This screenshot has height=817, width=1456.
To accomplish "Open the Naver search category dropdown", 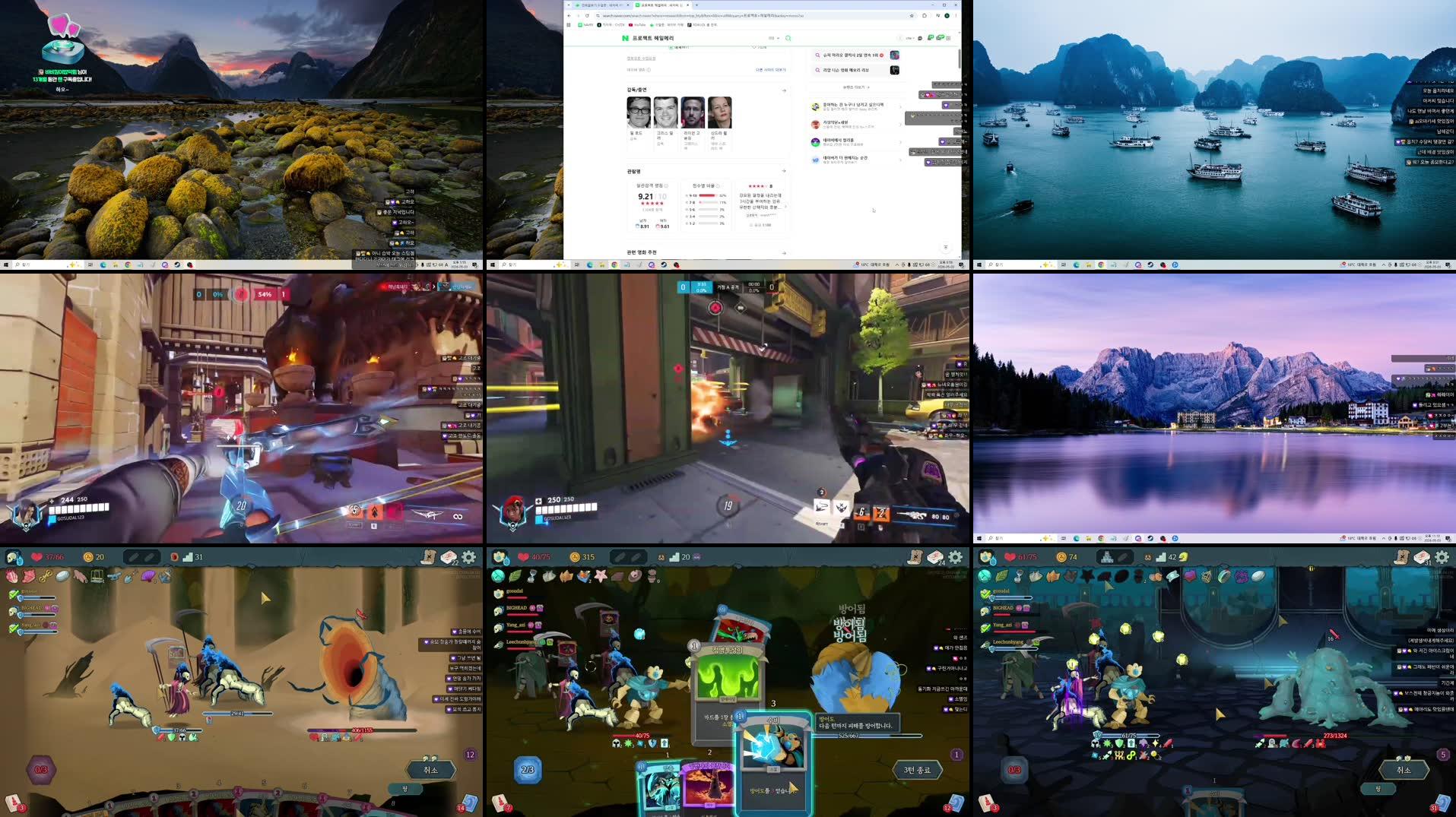I will pos(774,38).
